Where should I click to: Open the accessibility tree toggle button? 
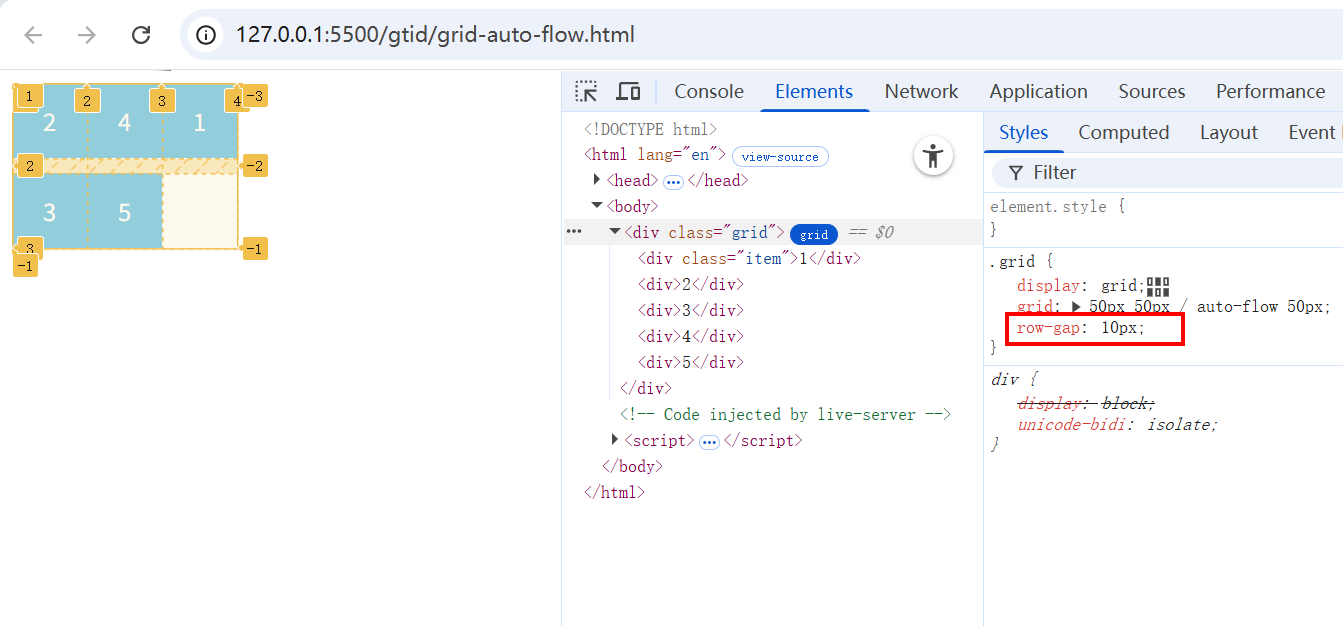933,156
